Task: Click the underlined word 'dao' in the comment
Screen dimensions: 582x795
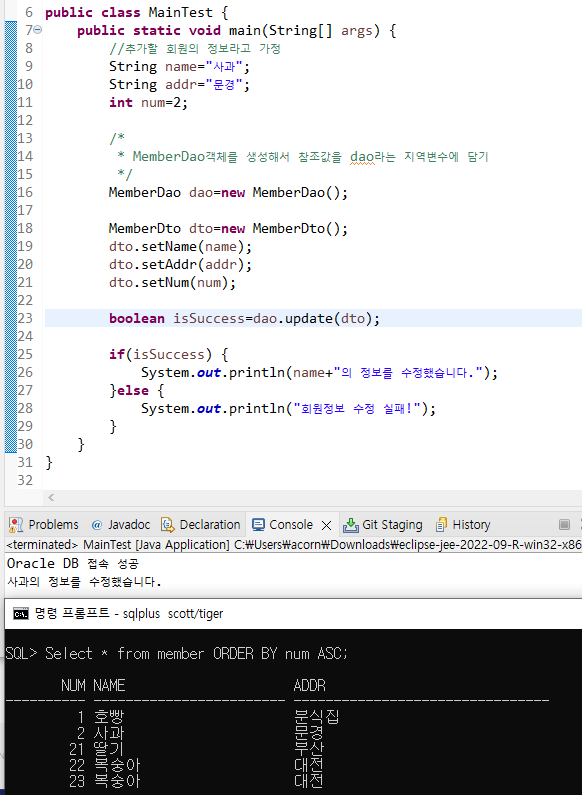Action: [362, 157]
